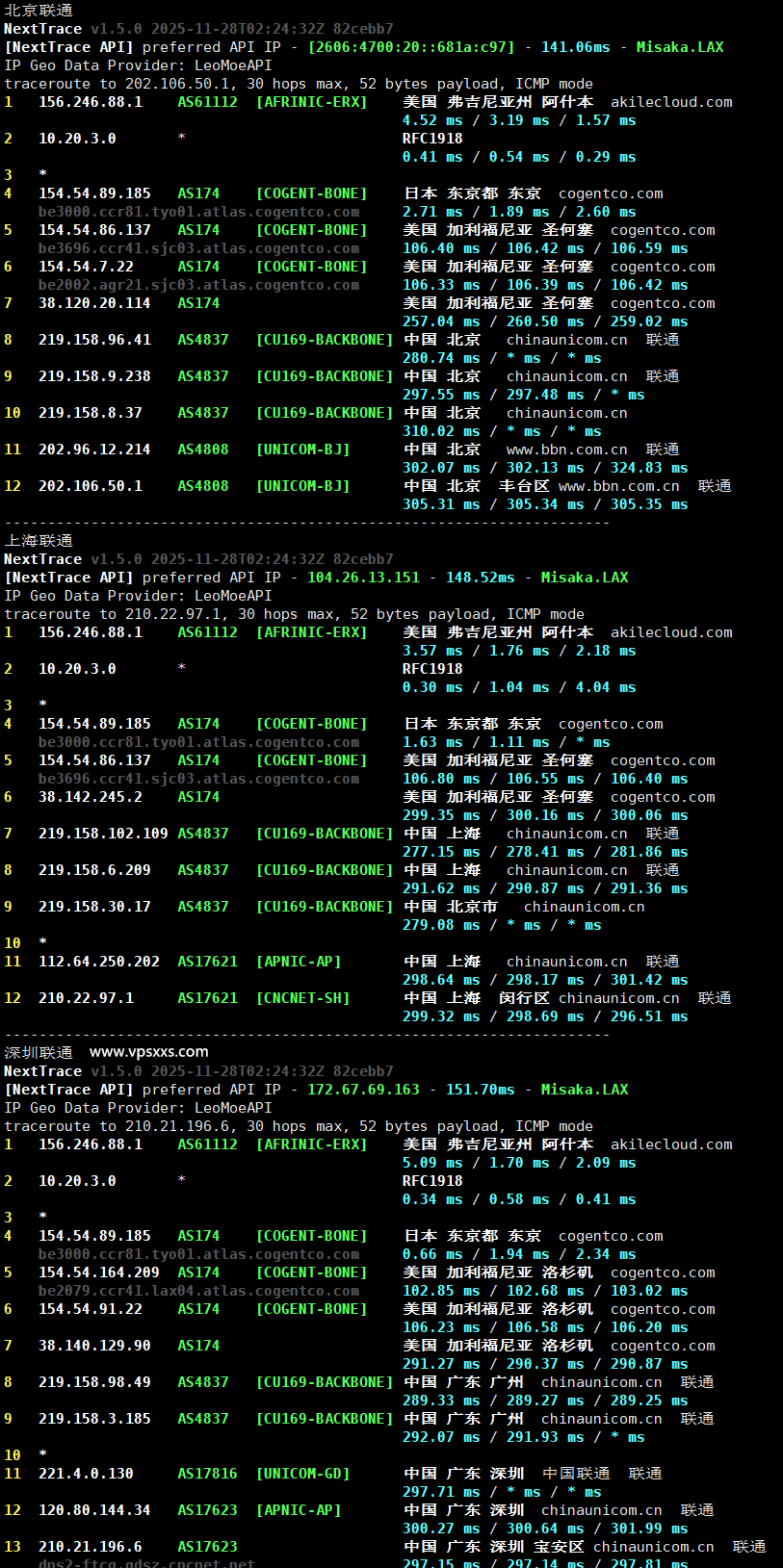Click '中国联通' provider name at hop 11

(x=576, y=1474)
